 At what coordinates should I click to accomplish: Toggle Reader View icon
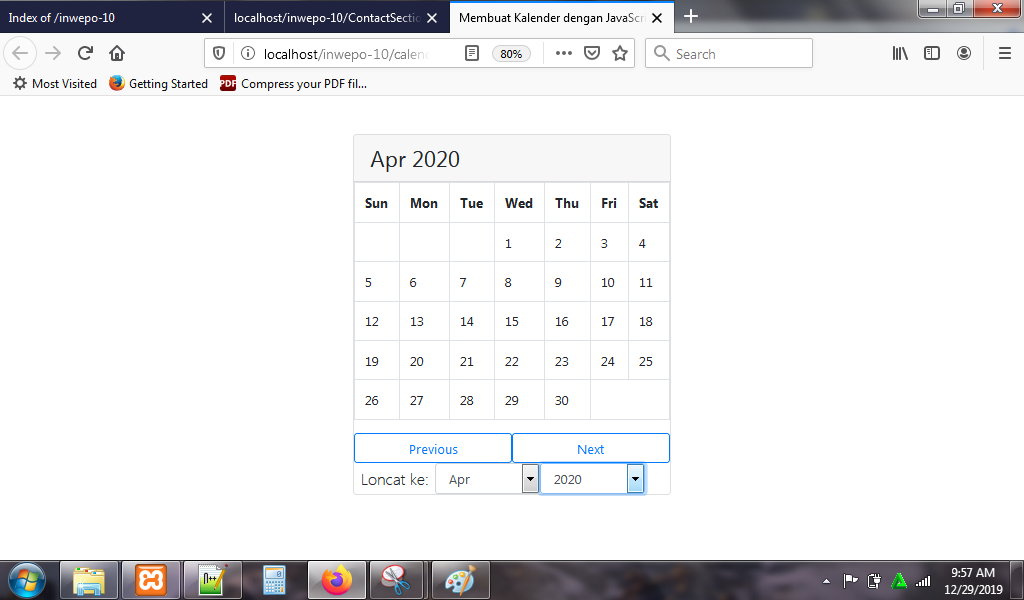coord(472,54)
